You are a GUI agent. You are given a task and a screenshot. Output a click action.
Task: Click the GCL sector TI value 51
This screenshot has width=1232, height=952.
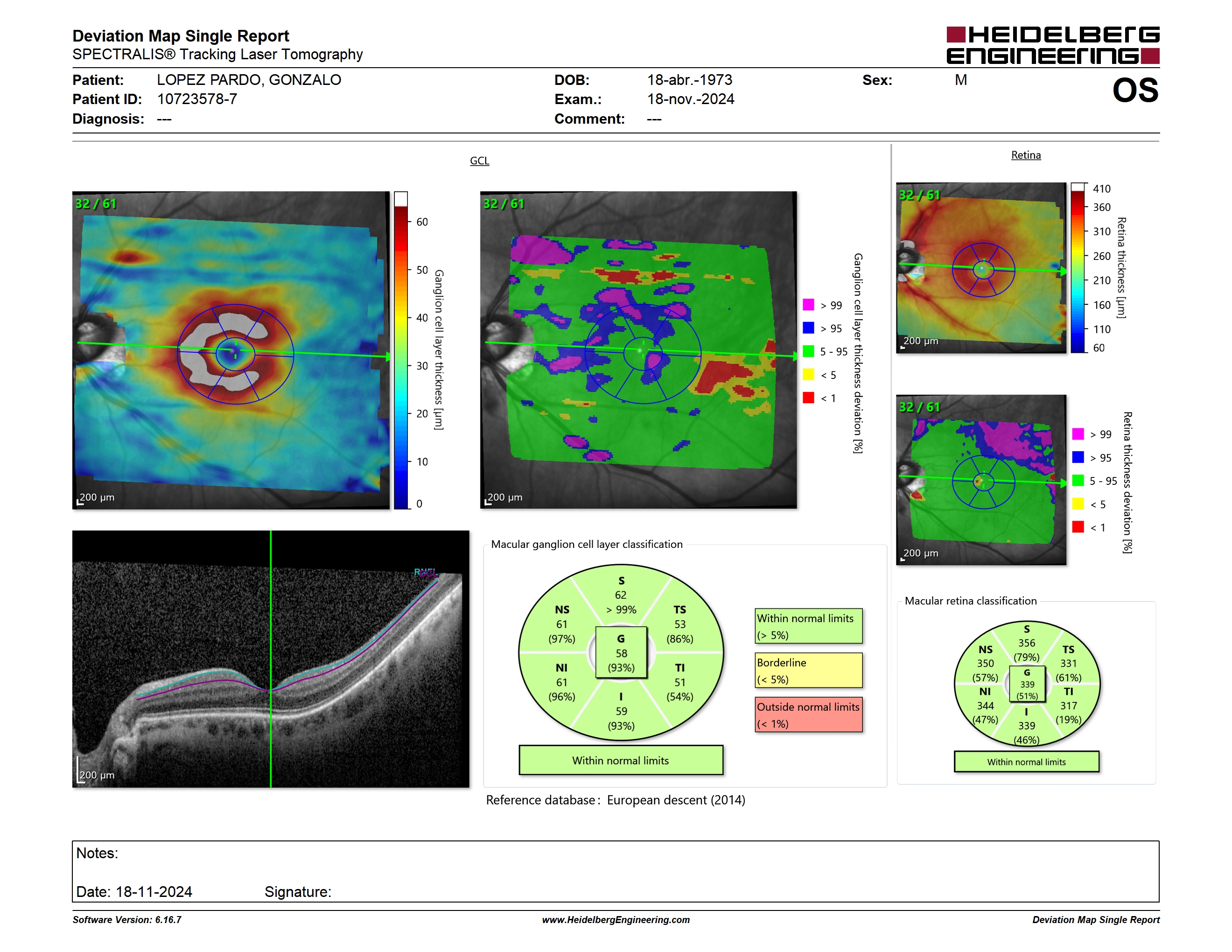680,682
